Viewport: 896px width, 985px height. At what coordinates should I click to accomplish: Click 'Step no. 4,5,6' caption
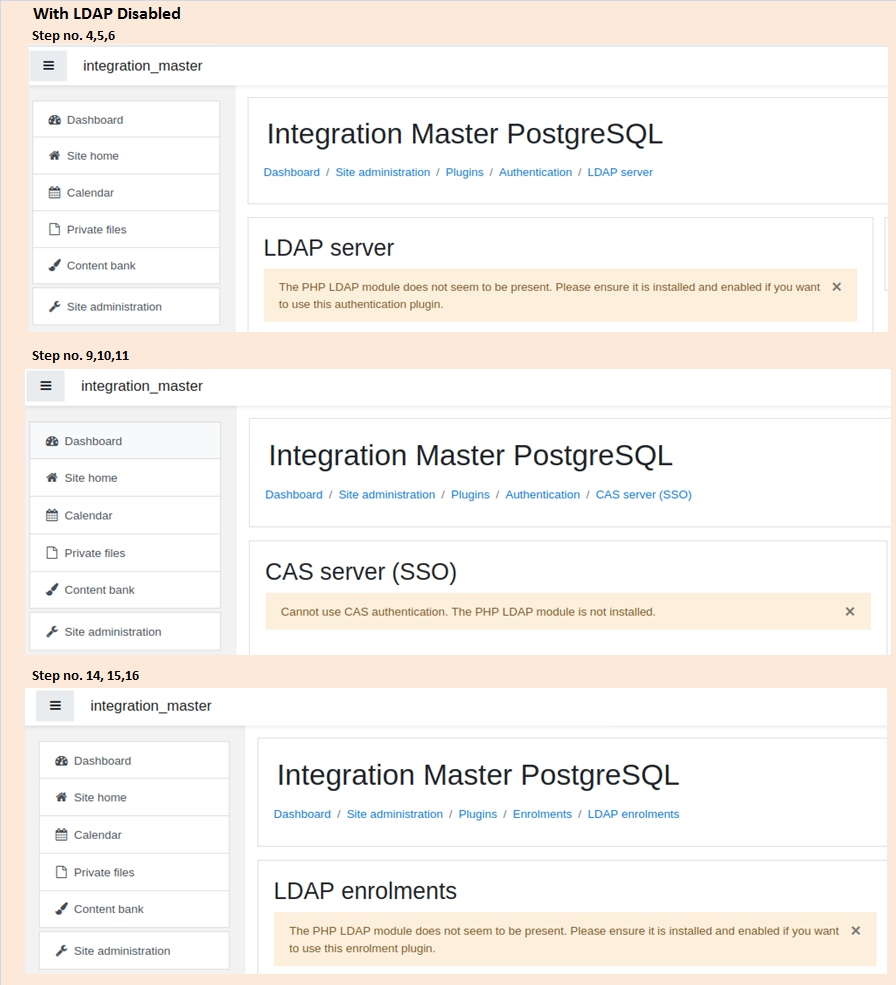74,36
